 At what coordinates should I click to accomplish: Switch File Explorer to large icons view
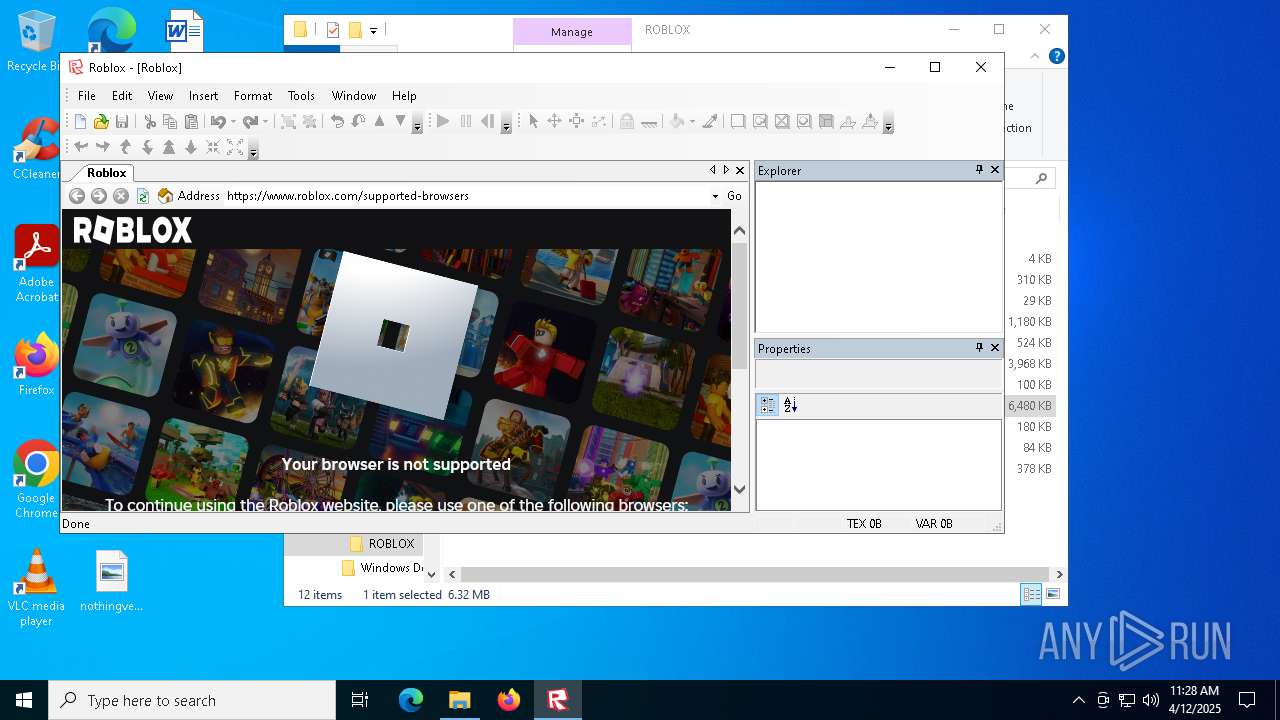pyautogui.click(x=1052, y=595)
